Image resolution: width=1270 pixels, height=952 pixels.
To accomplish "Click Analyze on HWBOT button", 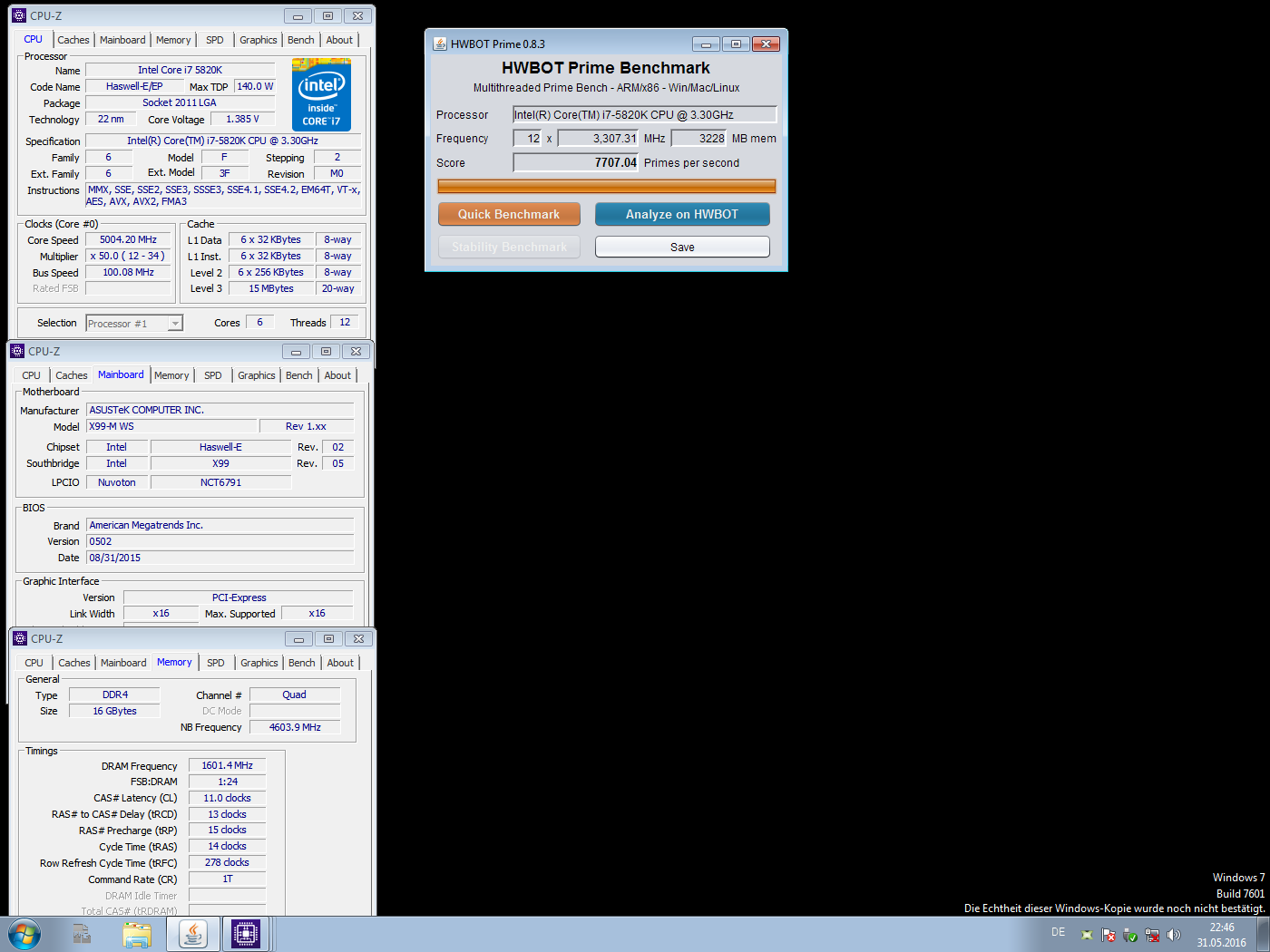I will pos(682,214).
